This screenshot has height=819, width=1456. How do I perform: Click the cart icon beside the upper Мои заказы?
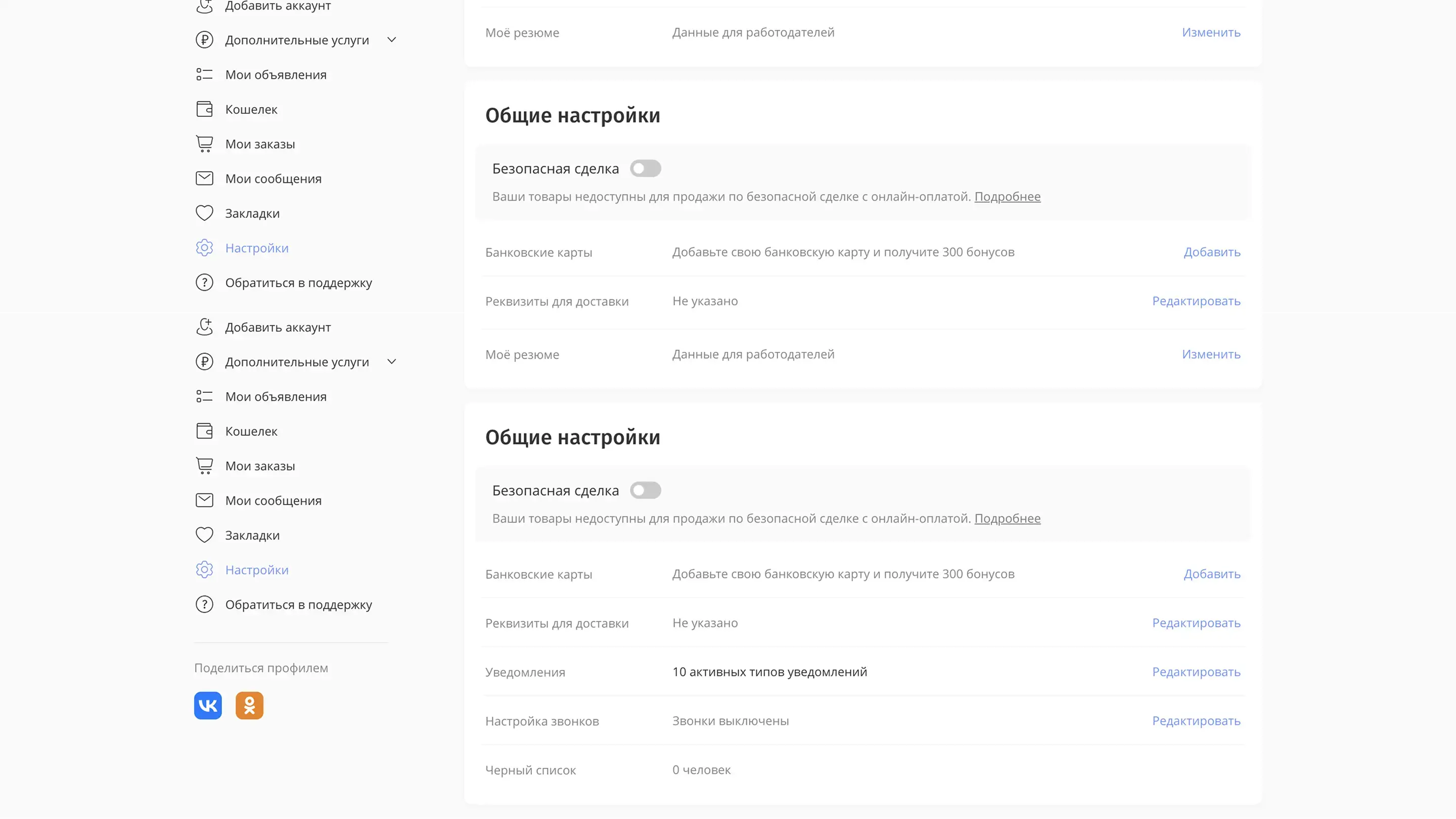[x=204, y=144]
